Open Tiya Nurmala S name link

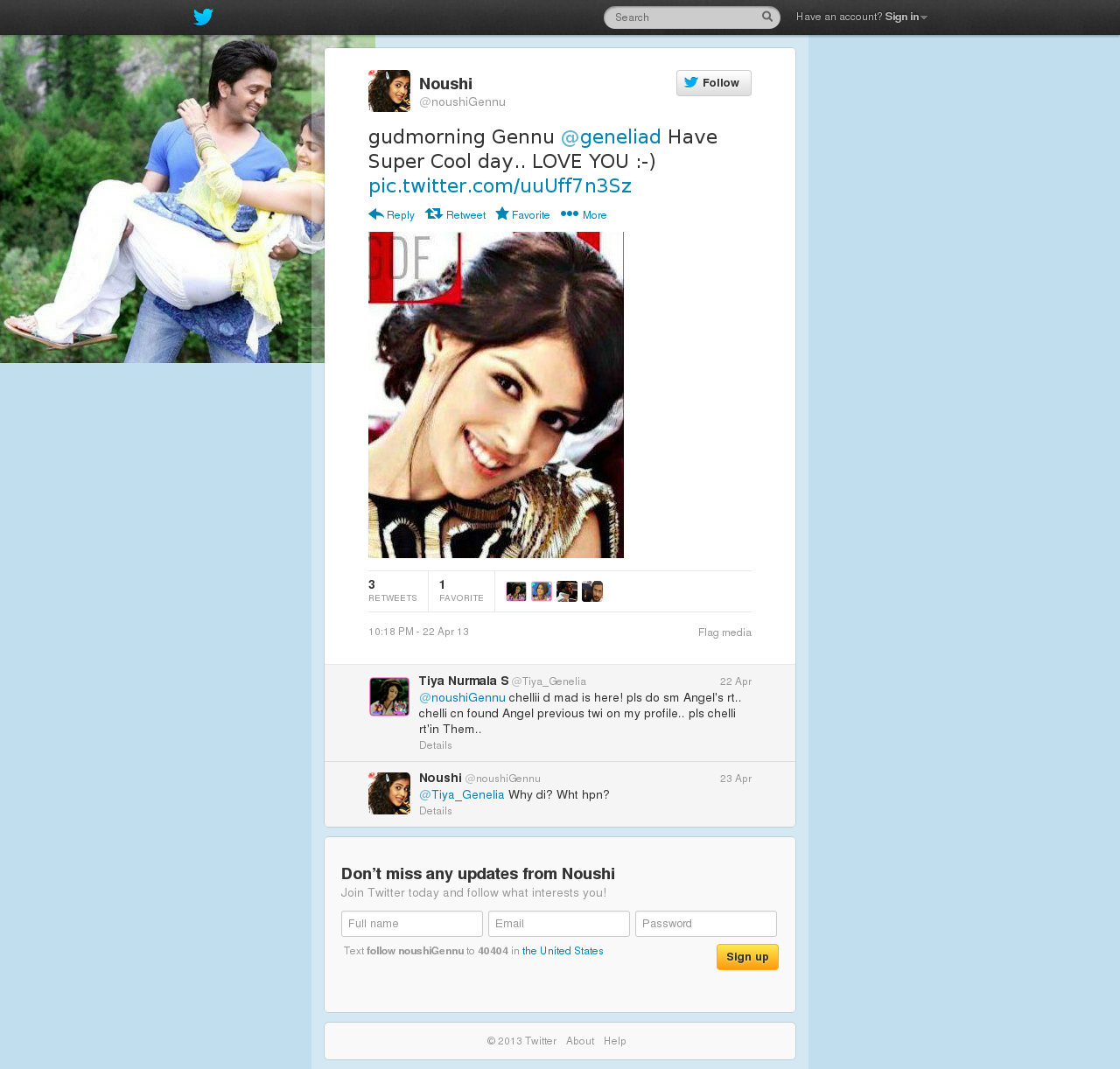pos(464,681)
